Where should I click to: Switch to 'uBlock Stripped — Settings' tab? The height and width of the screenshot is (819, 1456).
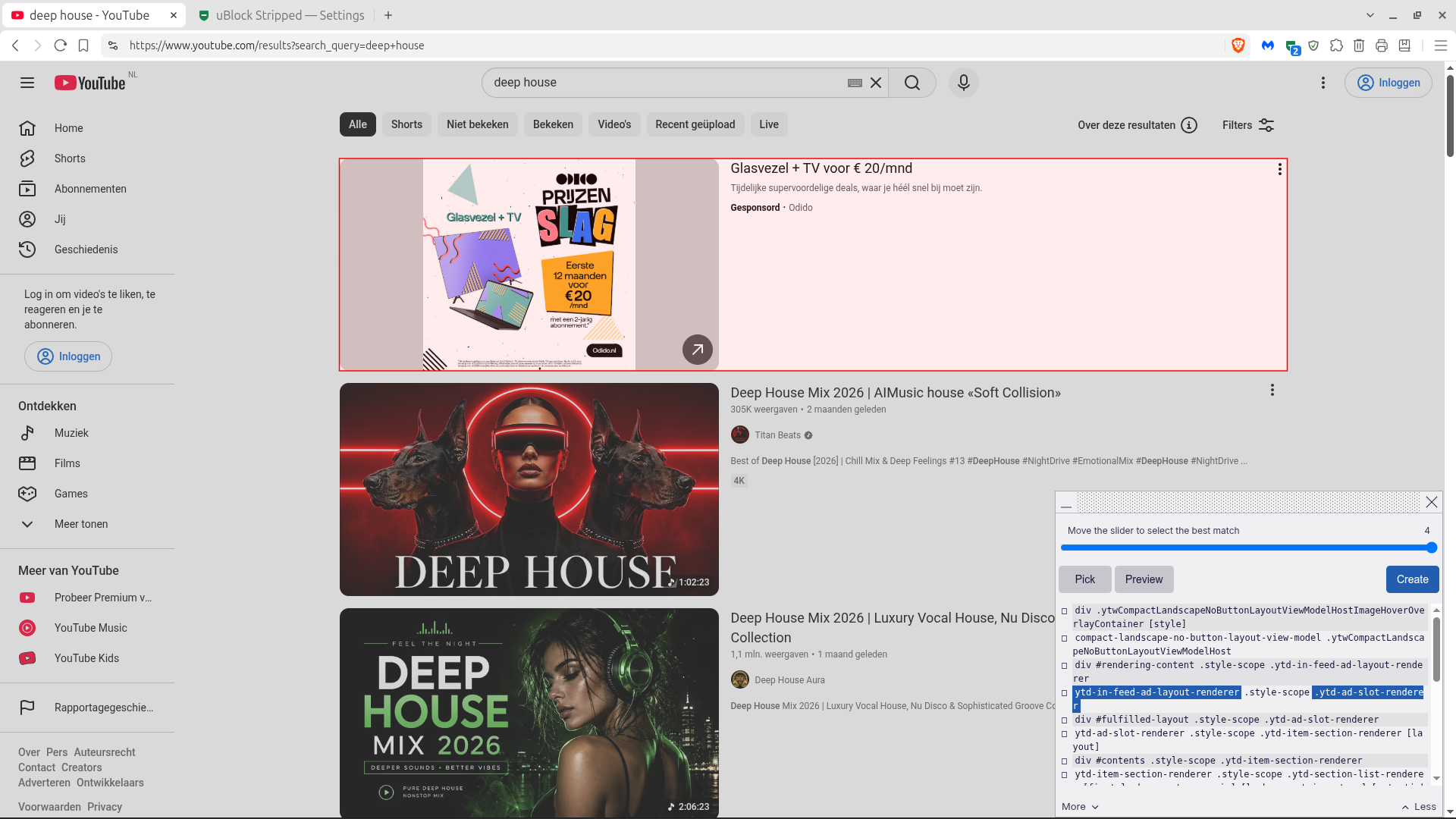click(281, 15)
